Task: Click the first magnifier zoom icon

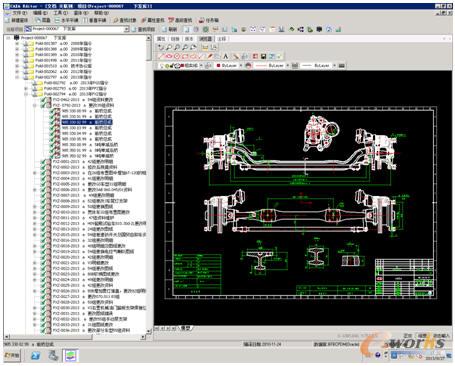Action: click(169, 47)
